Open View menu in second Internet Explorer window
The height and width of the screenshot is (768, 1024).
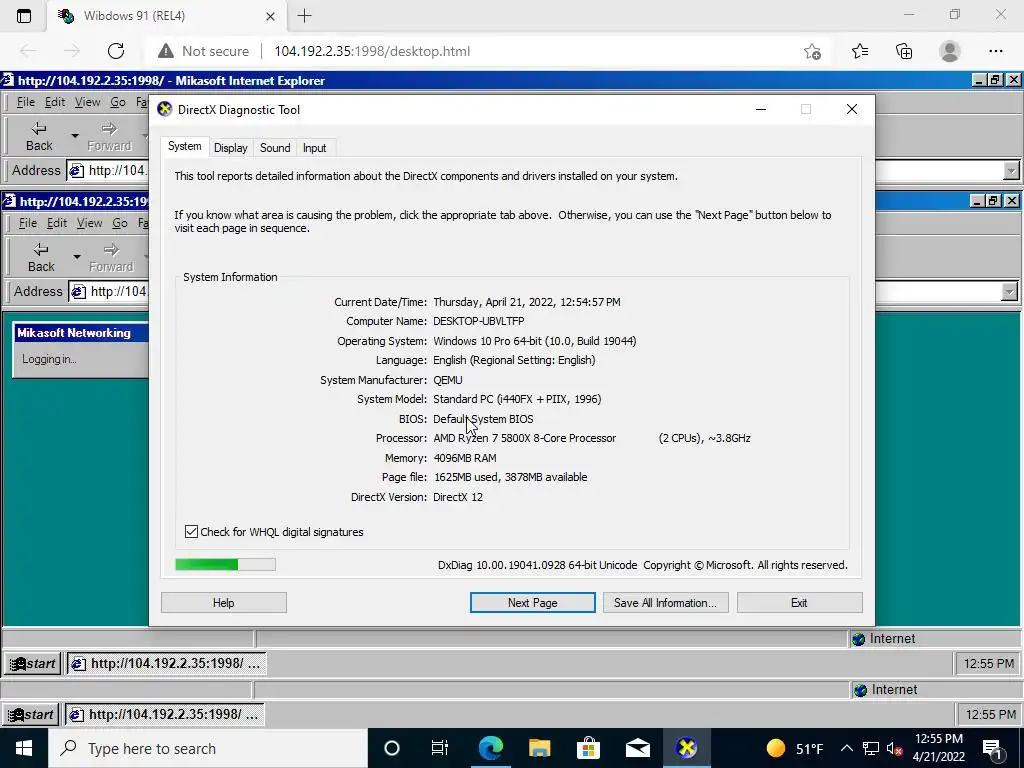[89, 223]
